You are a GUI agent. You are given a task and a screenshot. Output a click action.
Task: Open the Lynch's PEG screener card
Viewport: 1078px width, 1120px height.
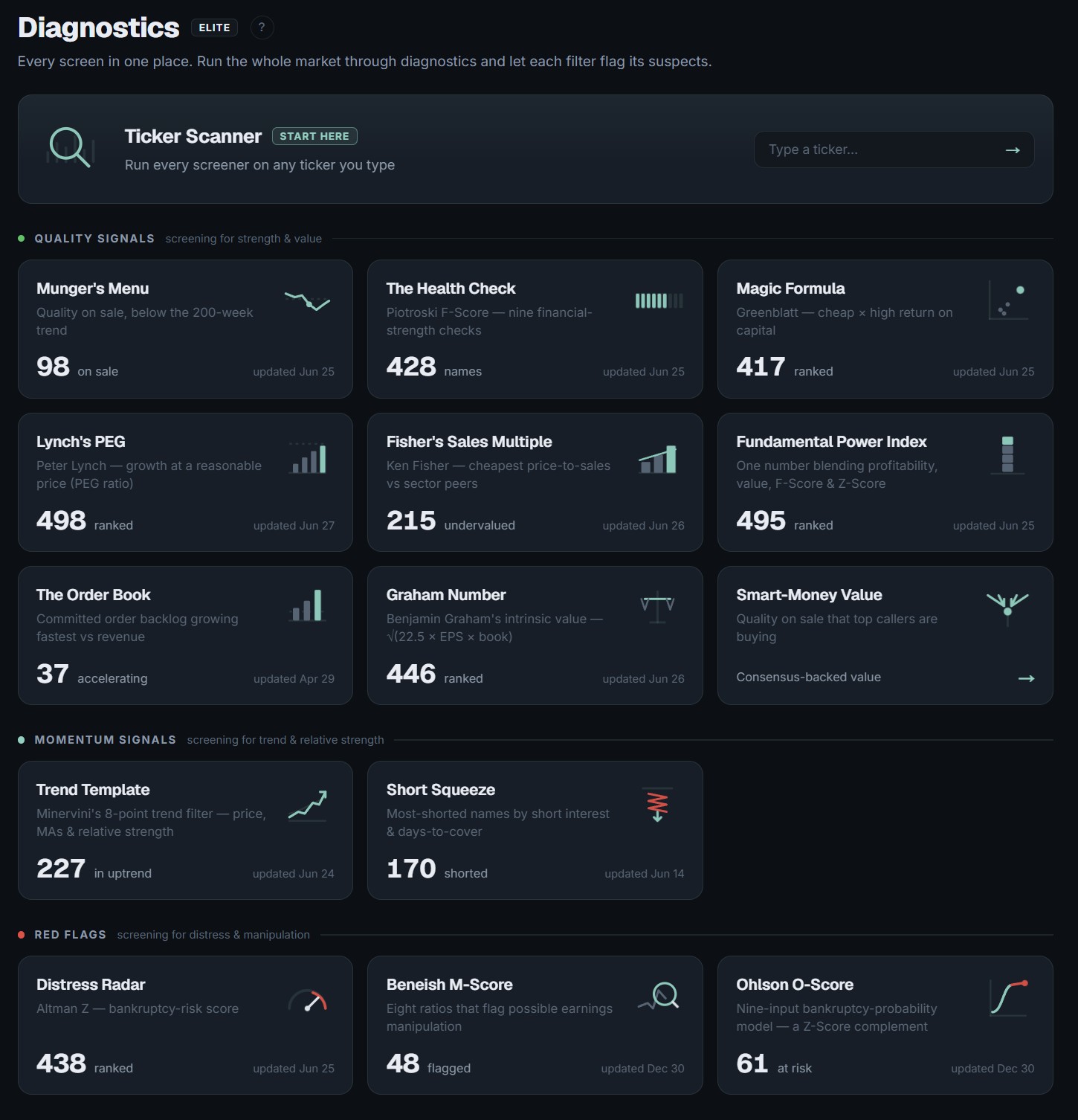click(185, 482)
